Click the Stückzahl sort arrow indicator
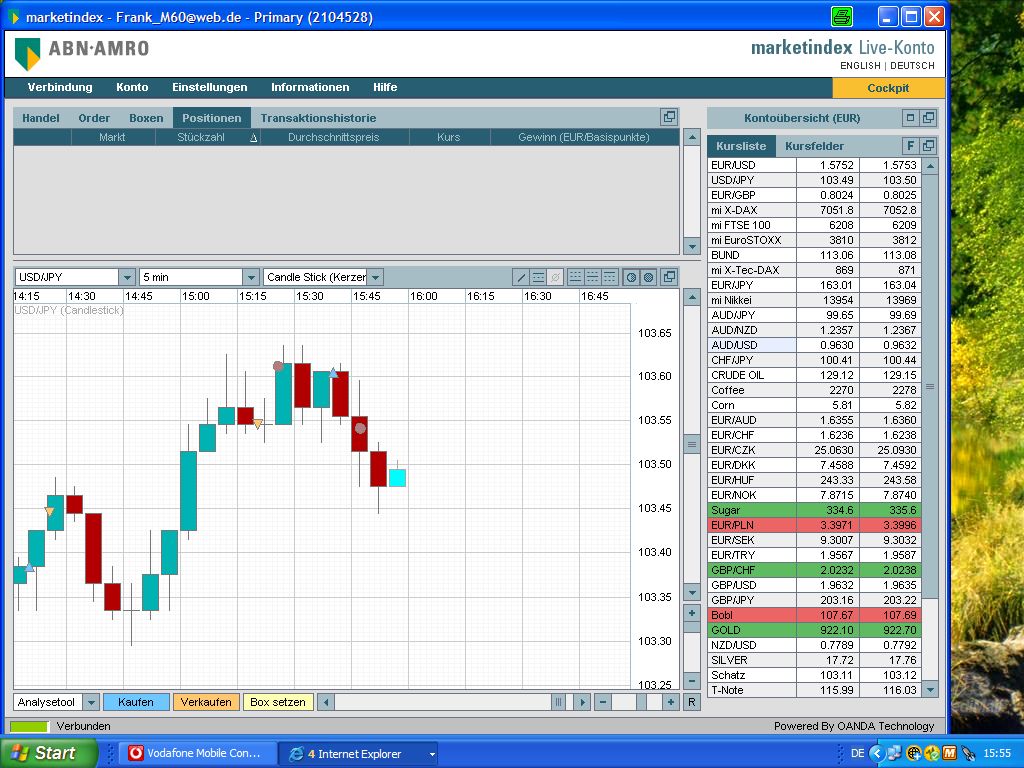Viewport: 1024px width, 768px height. (x=253, y=138)
